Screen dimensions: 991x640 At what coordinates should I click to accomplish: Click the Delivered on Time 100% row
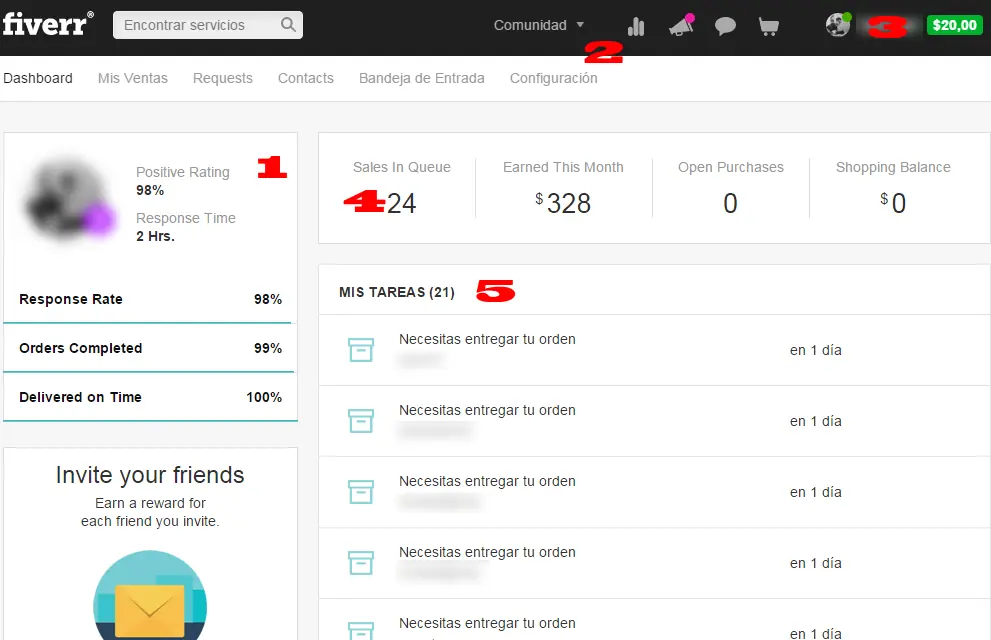(x=150, y=397)
